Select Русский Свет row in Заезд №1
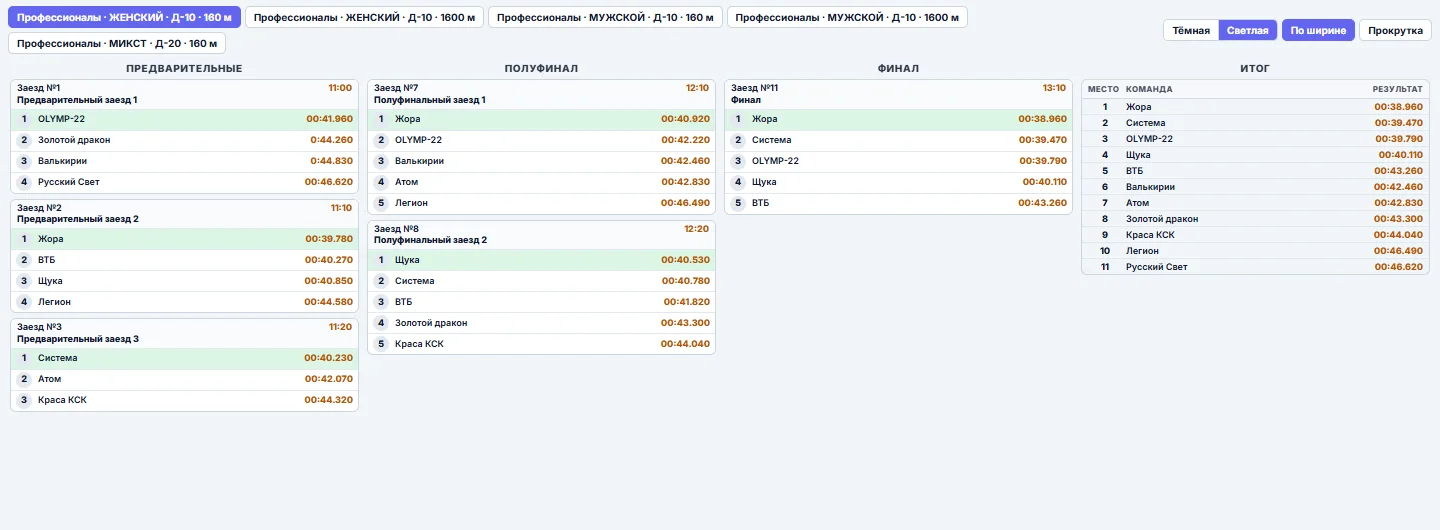The height and width of the screenshot is (530, 1440). click(x=184, y=182)
